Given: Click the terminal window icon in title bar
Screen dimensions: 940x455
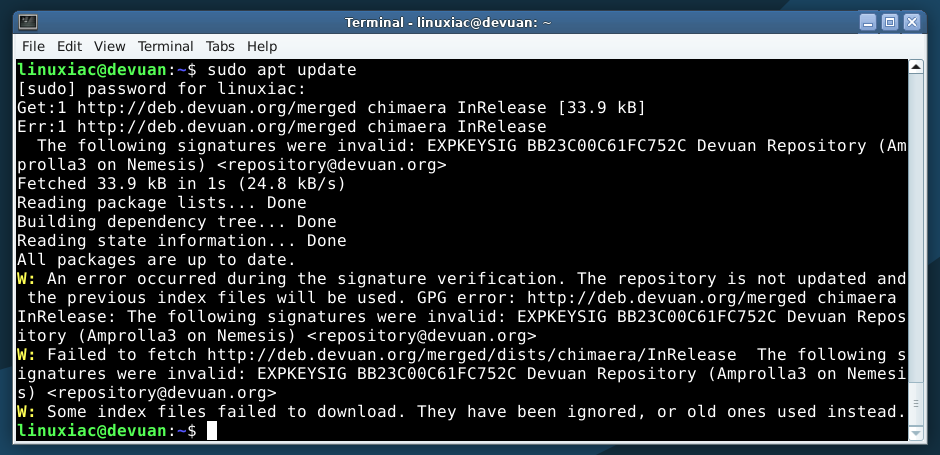Looking at the screenshot, I should pos(28,22).
